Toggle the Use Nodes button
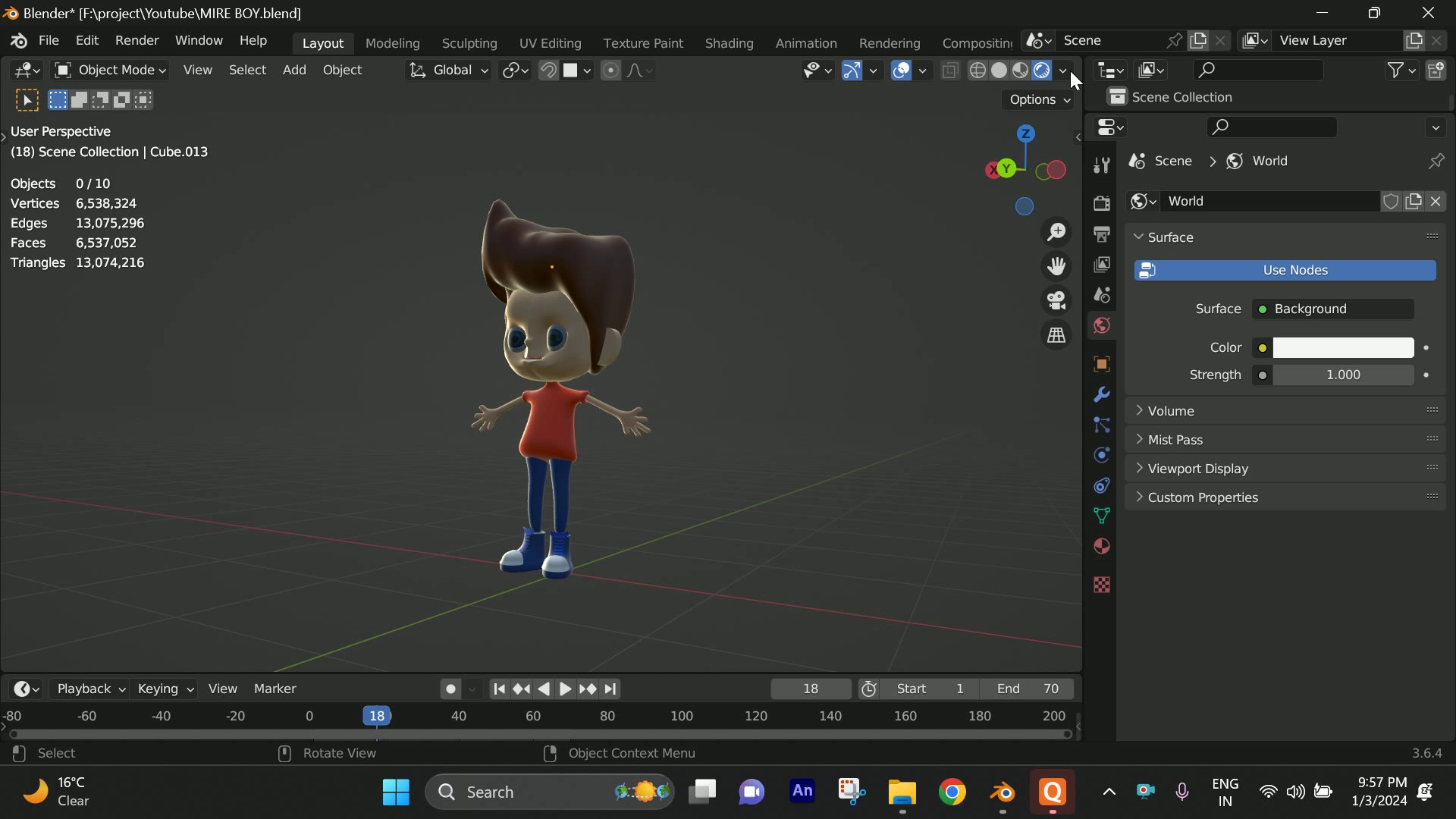This screenshot has height=819, width=1456. click(x=1285, y=270)
